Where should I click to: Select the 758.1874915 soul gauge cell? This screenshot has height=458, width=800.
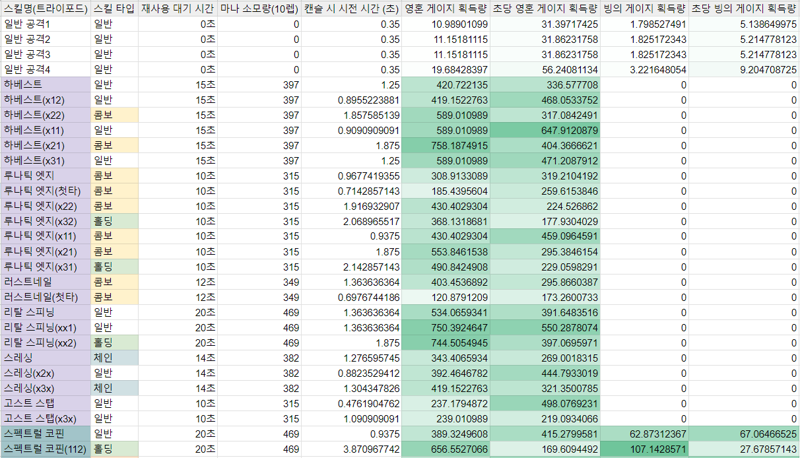446,145
